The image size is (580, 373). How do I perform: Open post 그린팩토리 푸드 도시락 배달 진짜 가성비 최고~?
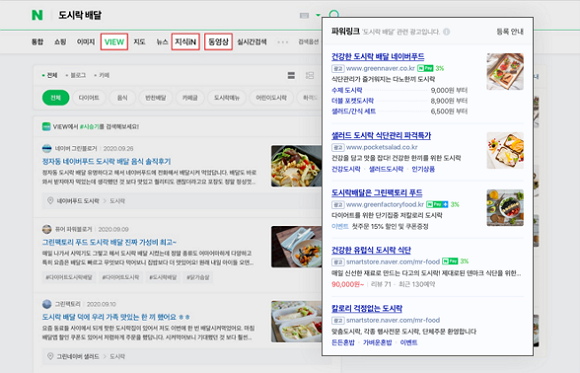click(109, 242)
